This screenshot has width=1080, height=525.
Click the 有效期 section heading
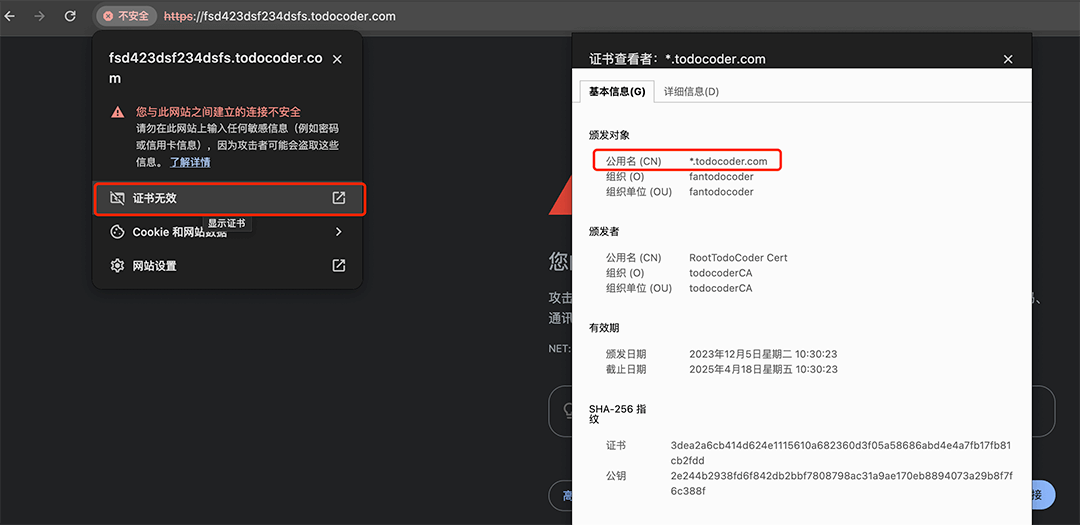[604, 328]
